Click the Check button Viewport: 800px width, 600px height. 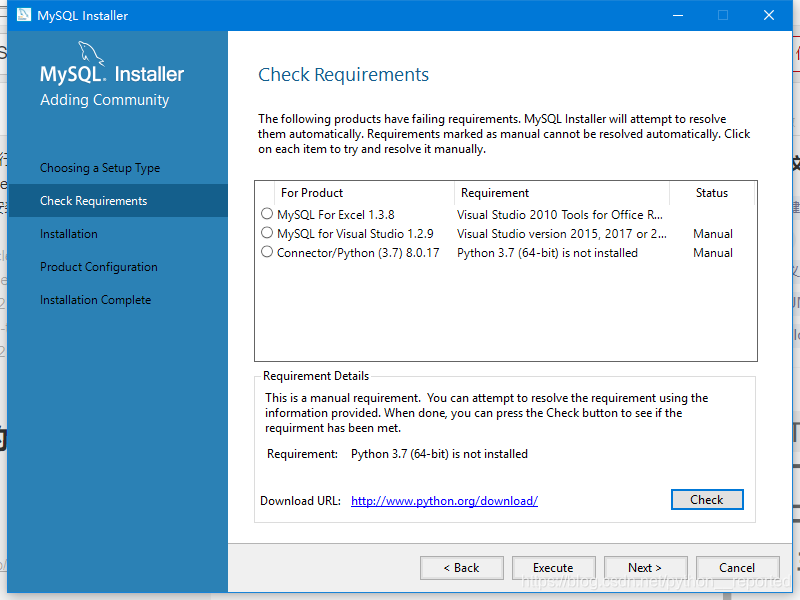(x=707, y=499)
